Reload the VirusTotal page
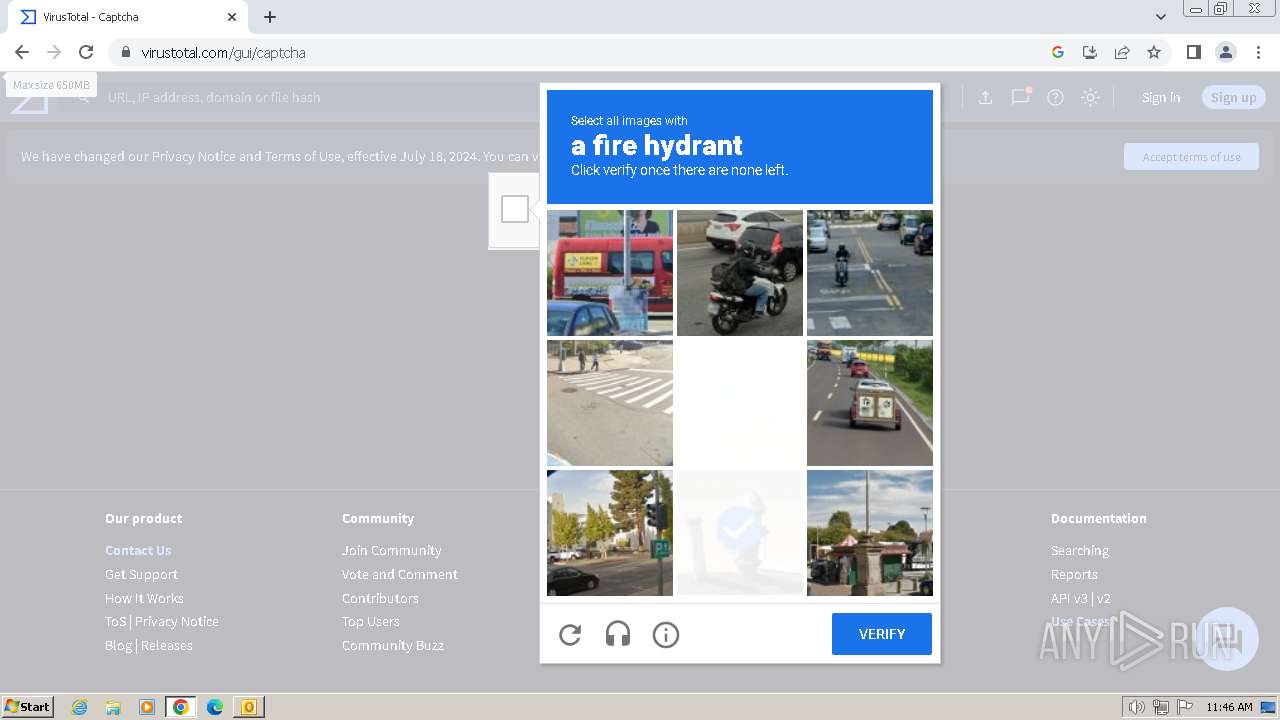The width and height of the screenshot is (1280, 720). coord(86,52)
